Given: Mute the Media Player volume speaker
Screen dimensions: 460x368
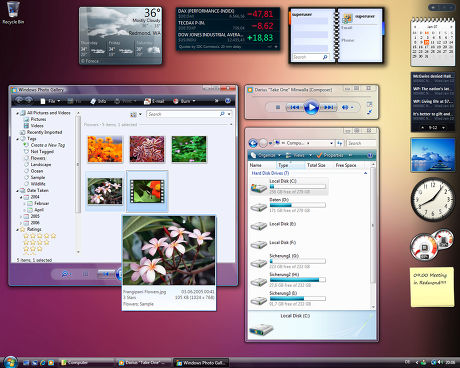Looking at the screenshot, I should coord(345,107).
